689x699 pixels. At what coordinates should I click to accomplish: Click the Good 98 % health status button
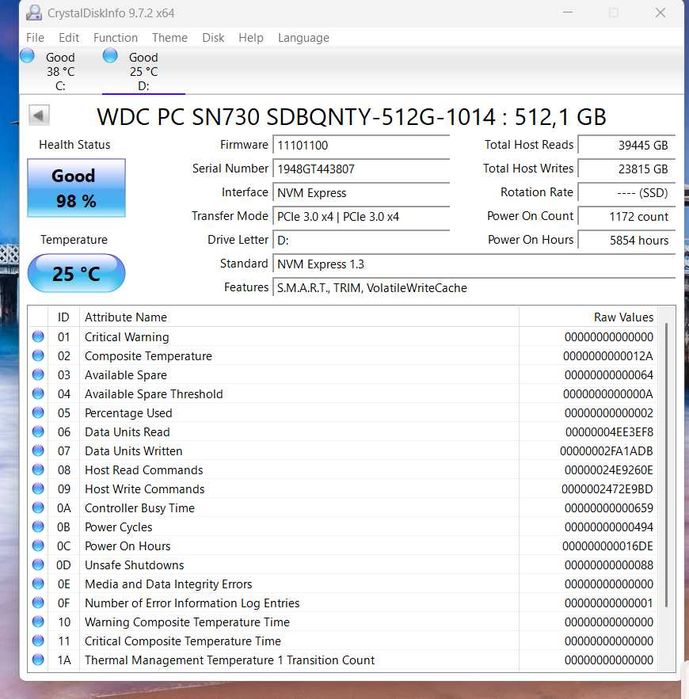[x=76, y=188]
